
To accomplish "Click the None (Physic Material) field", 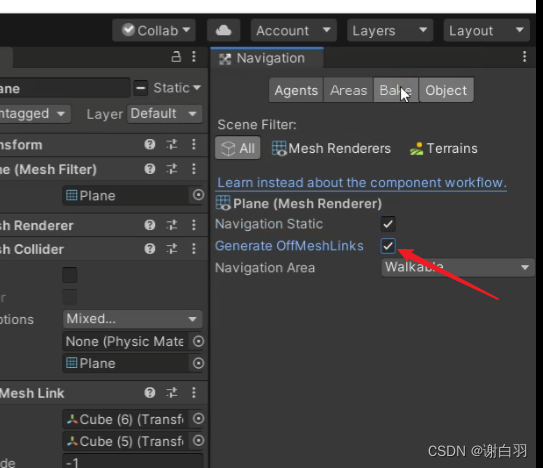I will (x=126, y=342).
